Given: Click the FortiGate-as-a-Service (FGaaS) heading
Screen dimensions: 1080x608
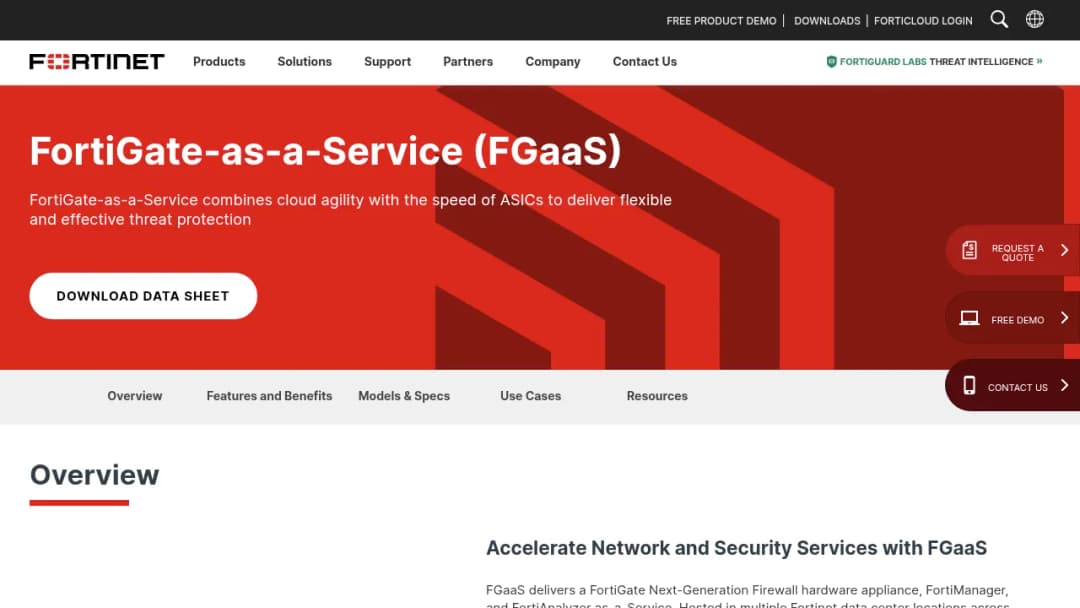Looking at the screenshot, I should click(x=325, y=151).
